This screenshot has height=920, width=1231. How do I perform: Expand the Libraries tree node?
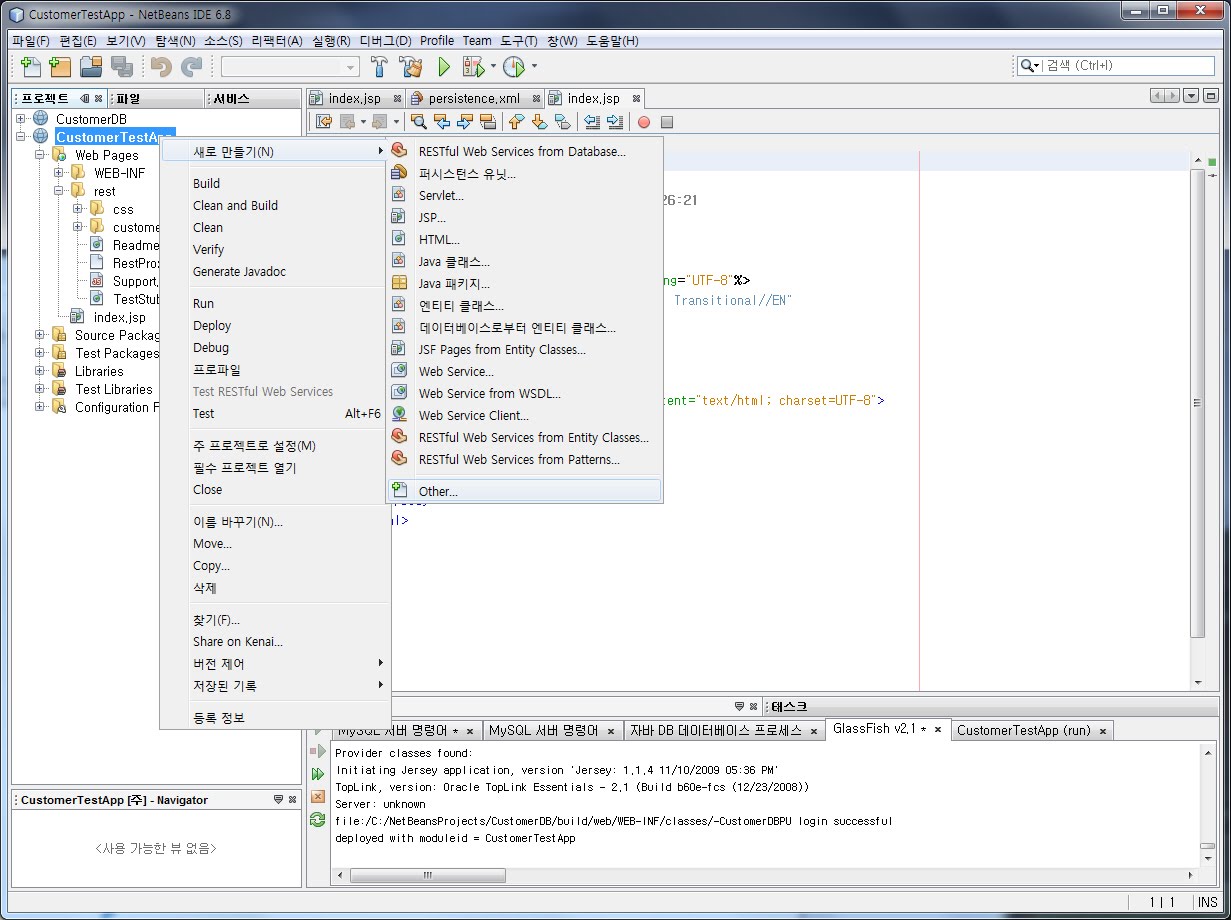(x=40, y=371)
